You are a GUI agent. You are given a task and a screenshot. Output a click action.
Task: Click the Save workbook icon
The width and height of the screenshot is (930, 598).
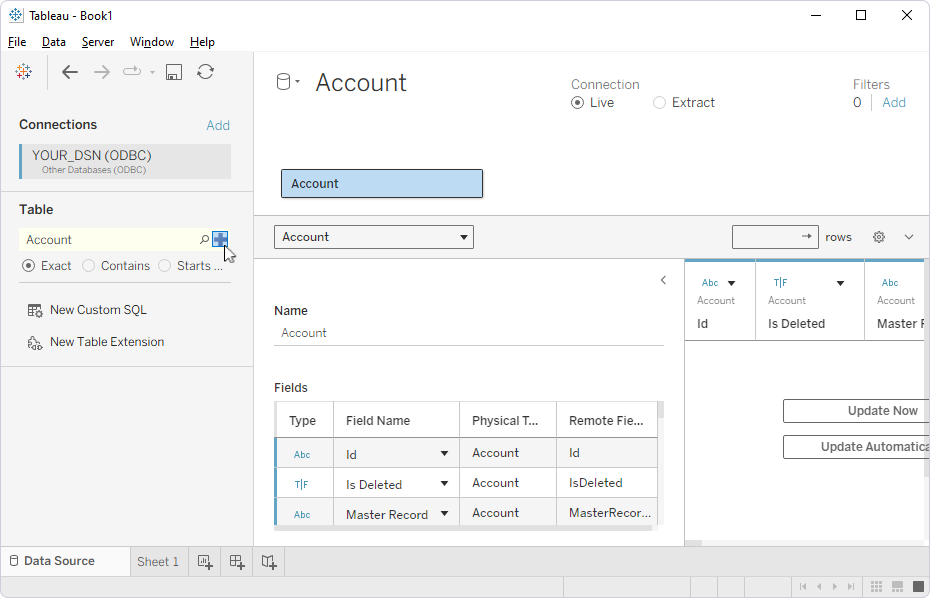pos(173,71)
